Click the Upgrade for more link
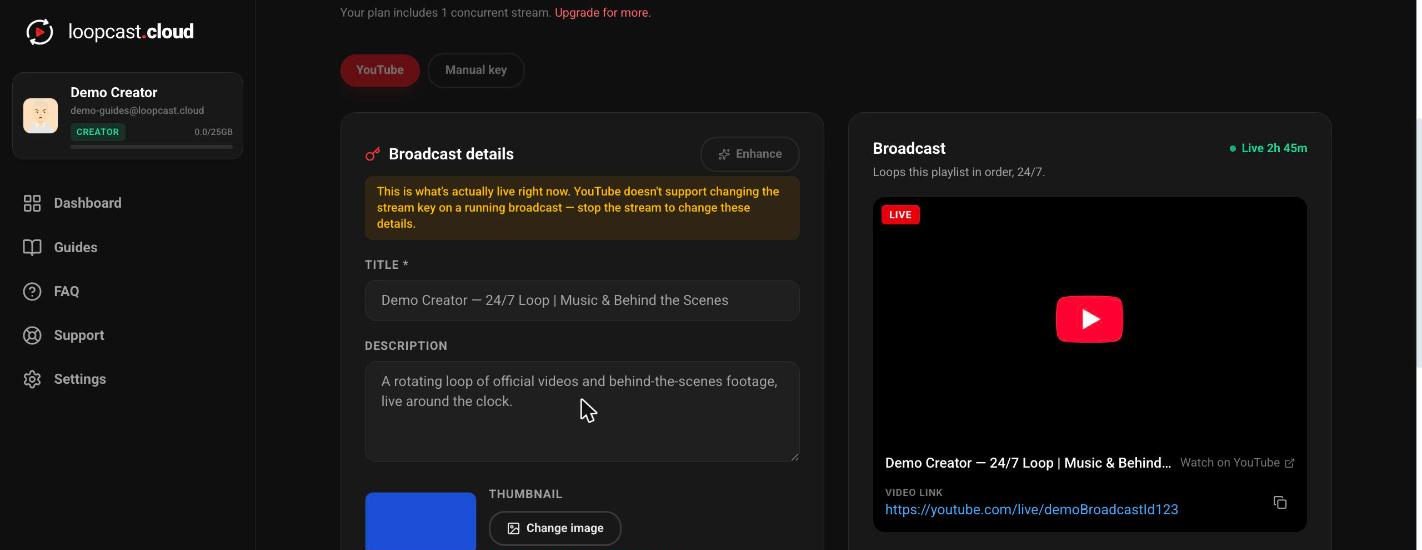1422x550 pixels. coord(602,13)
